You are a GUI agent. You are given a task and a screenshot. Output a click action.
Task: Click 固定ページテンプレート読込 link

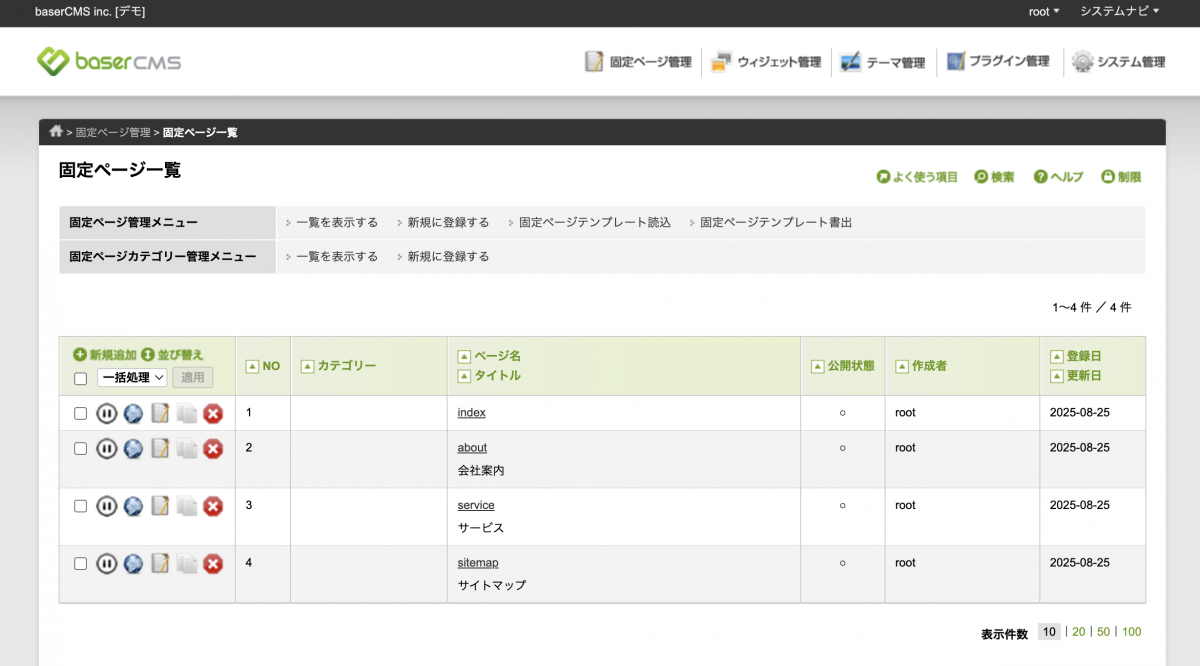pyautogui.click(x=594, y=223)
